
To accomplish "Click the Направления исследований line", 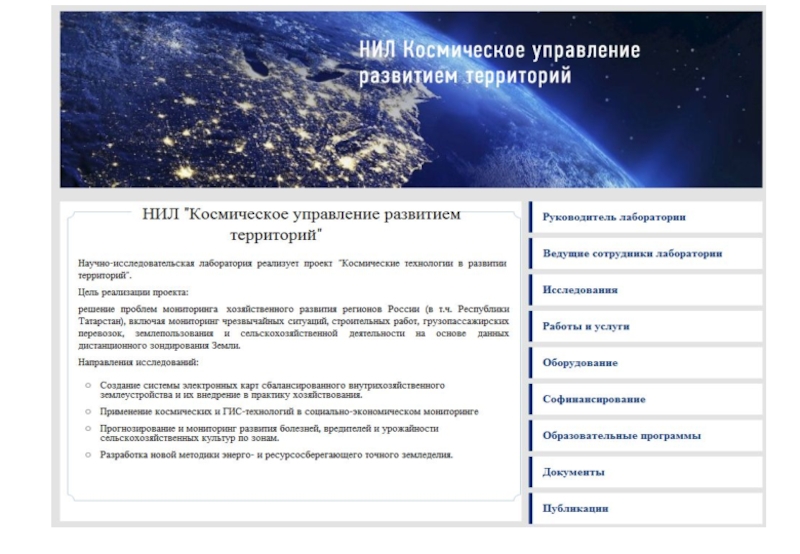I will [x=139, y=361].
